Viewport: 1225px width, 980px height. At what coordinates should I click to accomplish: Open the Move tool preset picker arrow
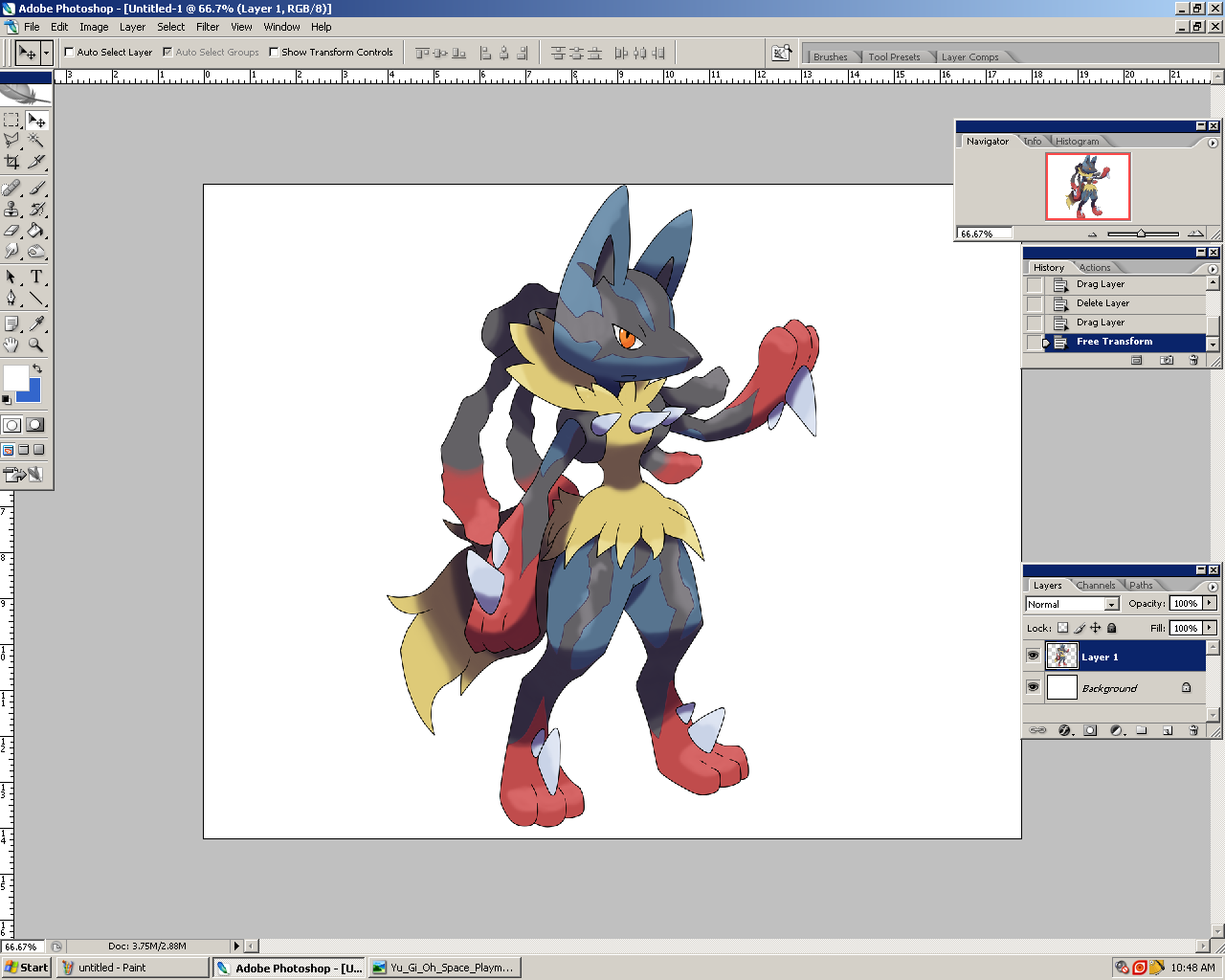[46, 53]
